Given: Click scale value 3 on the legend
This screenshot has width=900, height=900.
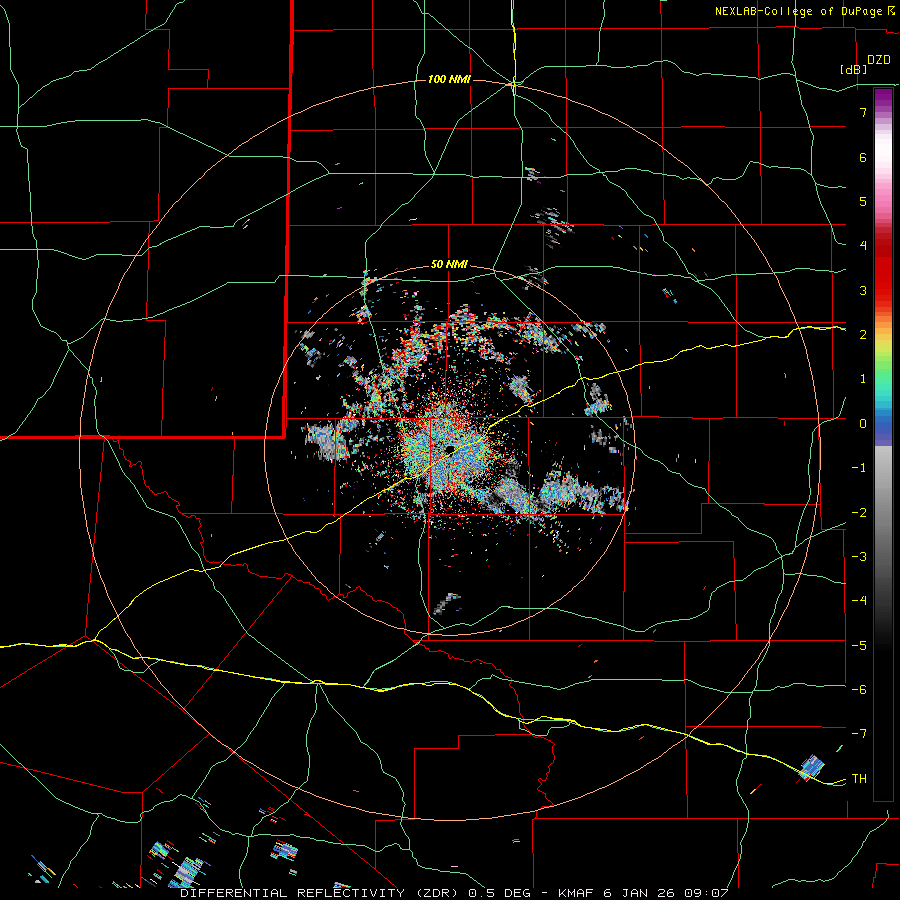Looking at the screenshot, I should (x=863, y=290).
